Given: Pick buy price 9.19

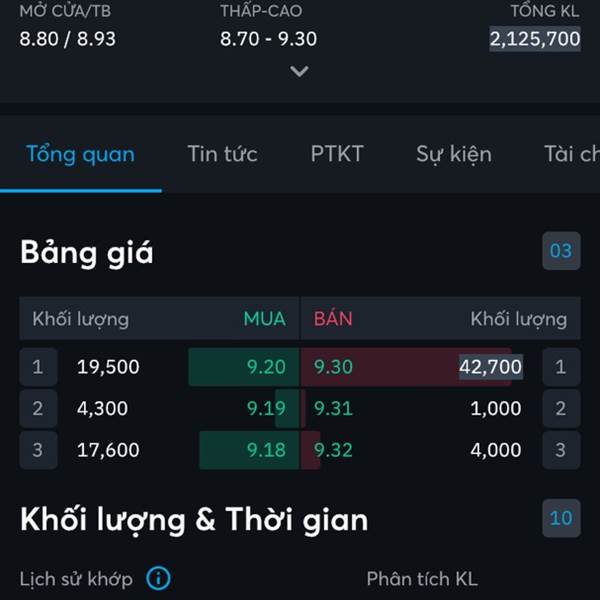Looking at the screenshot, I should click(266, 408).
